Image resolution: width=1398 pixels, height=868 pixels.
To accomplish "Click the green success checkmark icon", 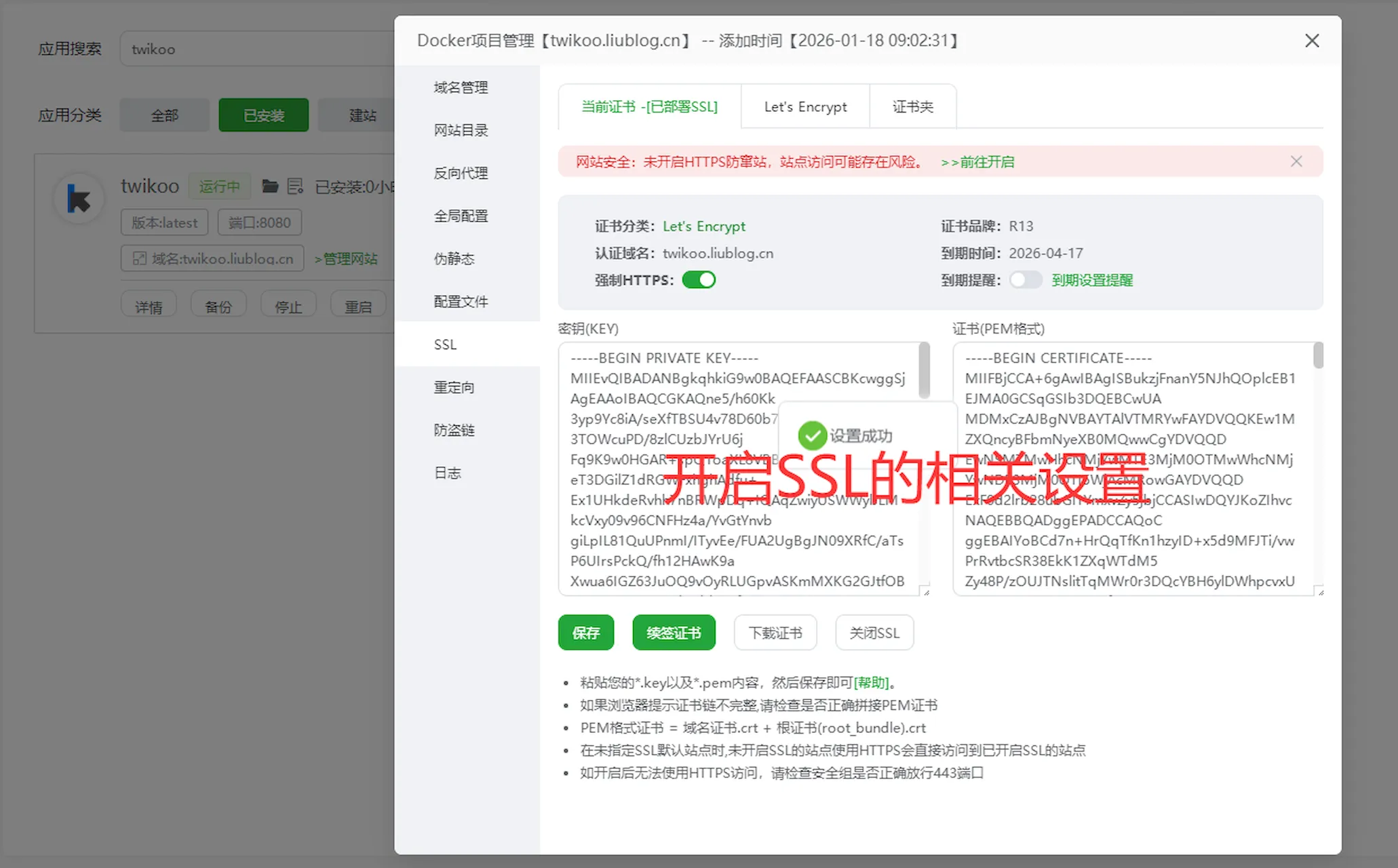I will (812, 435).
